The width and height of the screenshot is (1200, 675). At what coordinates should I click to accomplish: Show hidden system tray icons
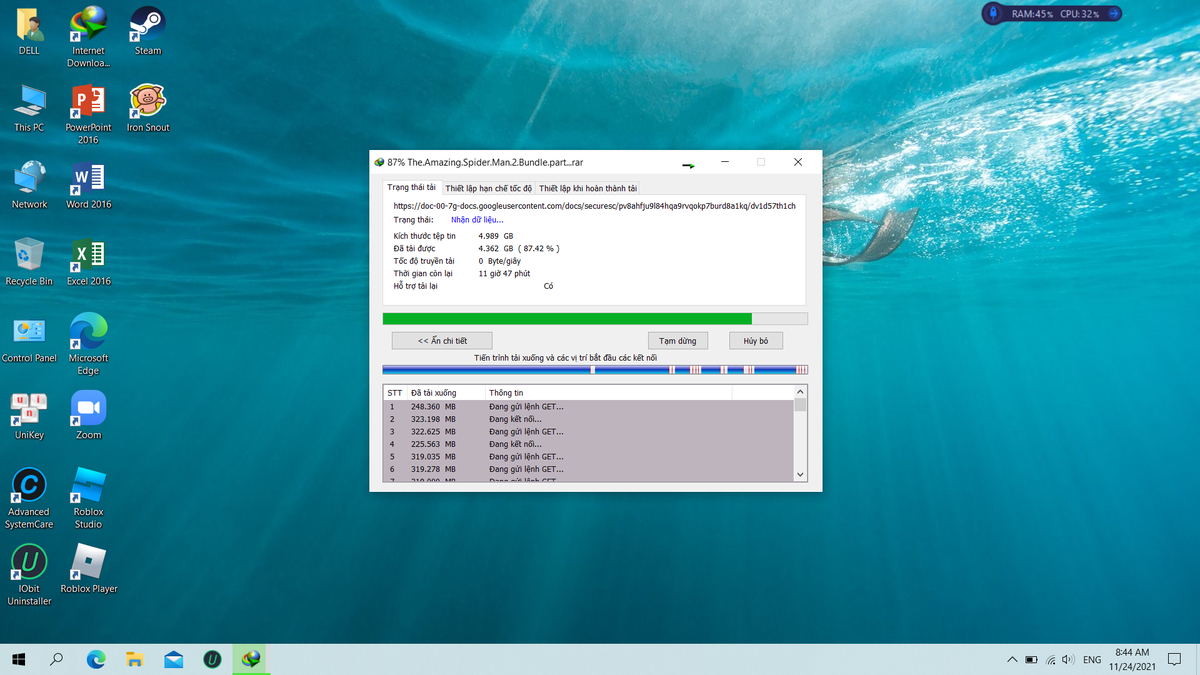[x=1012, y=660]
